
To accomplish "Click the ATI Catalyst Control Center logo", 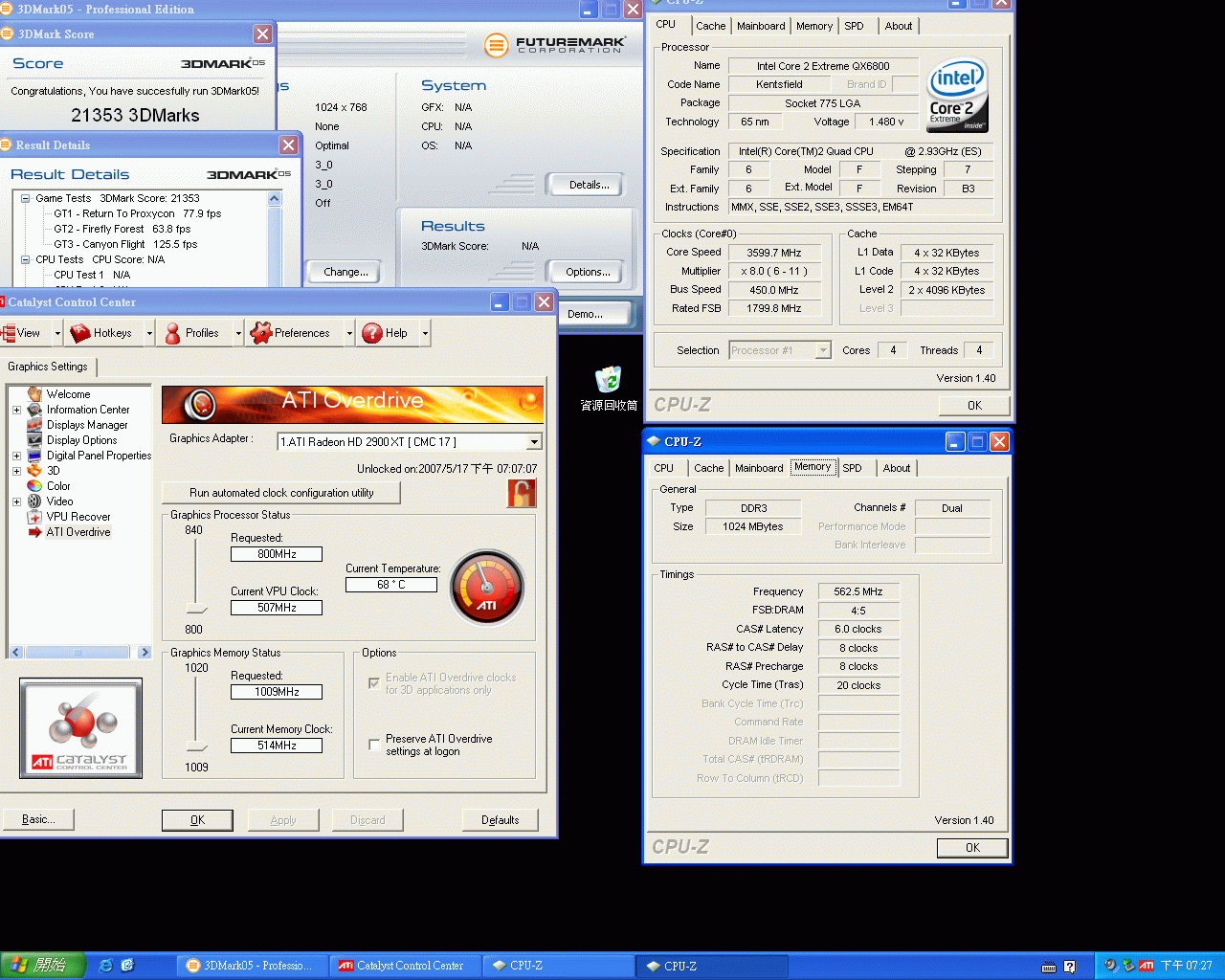I will click(x=81, y=728).
